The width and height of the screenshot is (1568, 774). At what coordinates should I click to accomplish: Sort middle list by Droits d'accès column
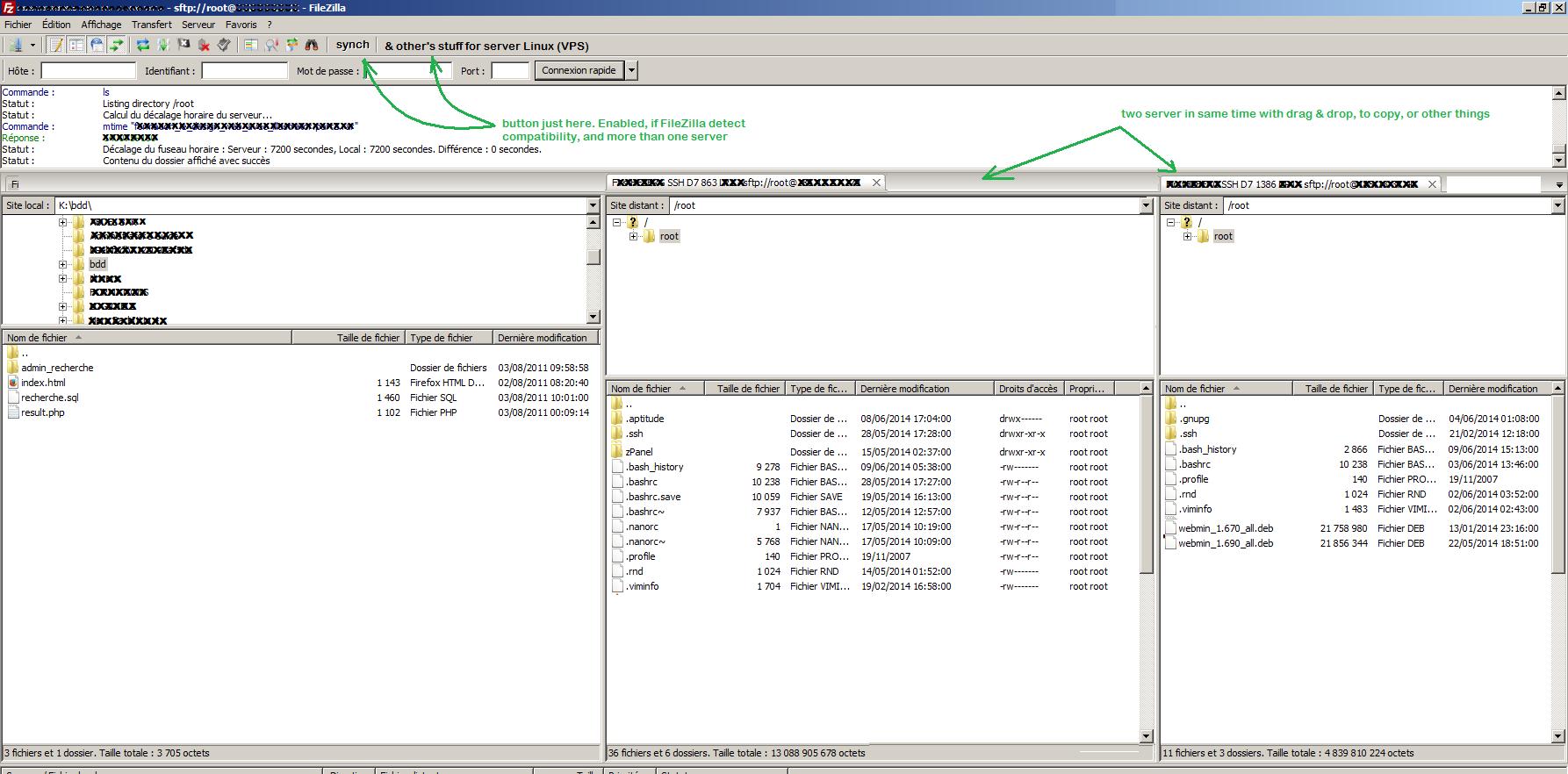[1029, 389]
